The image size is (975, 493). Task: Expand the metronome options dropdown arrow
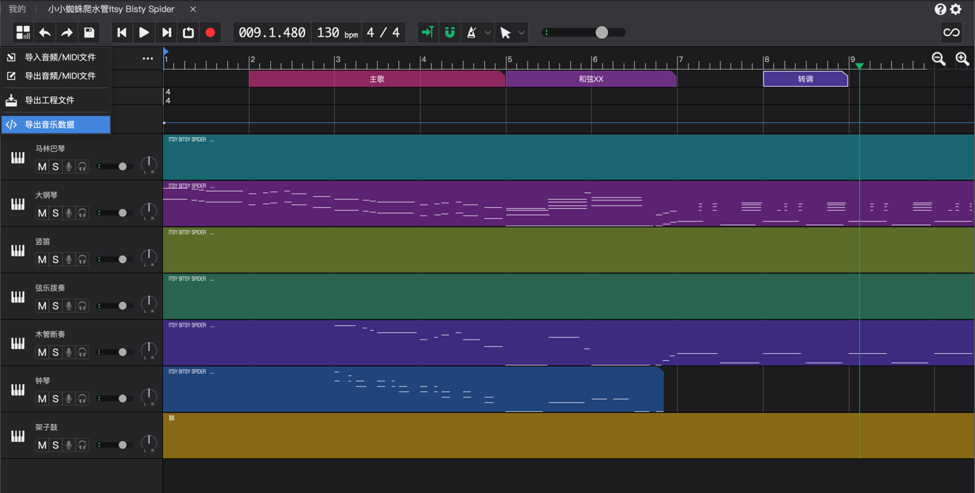tap(488, 33)
